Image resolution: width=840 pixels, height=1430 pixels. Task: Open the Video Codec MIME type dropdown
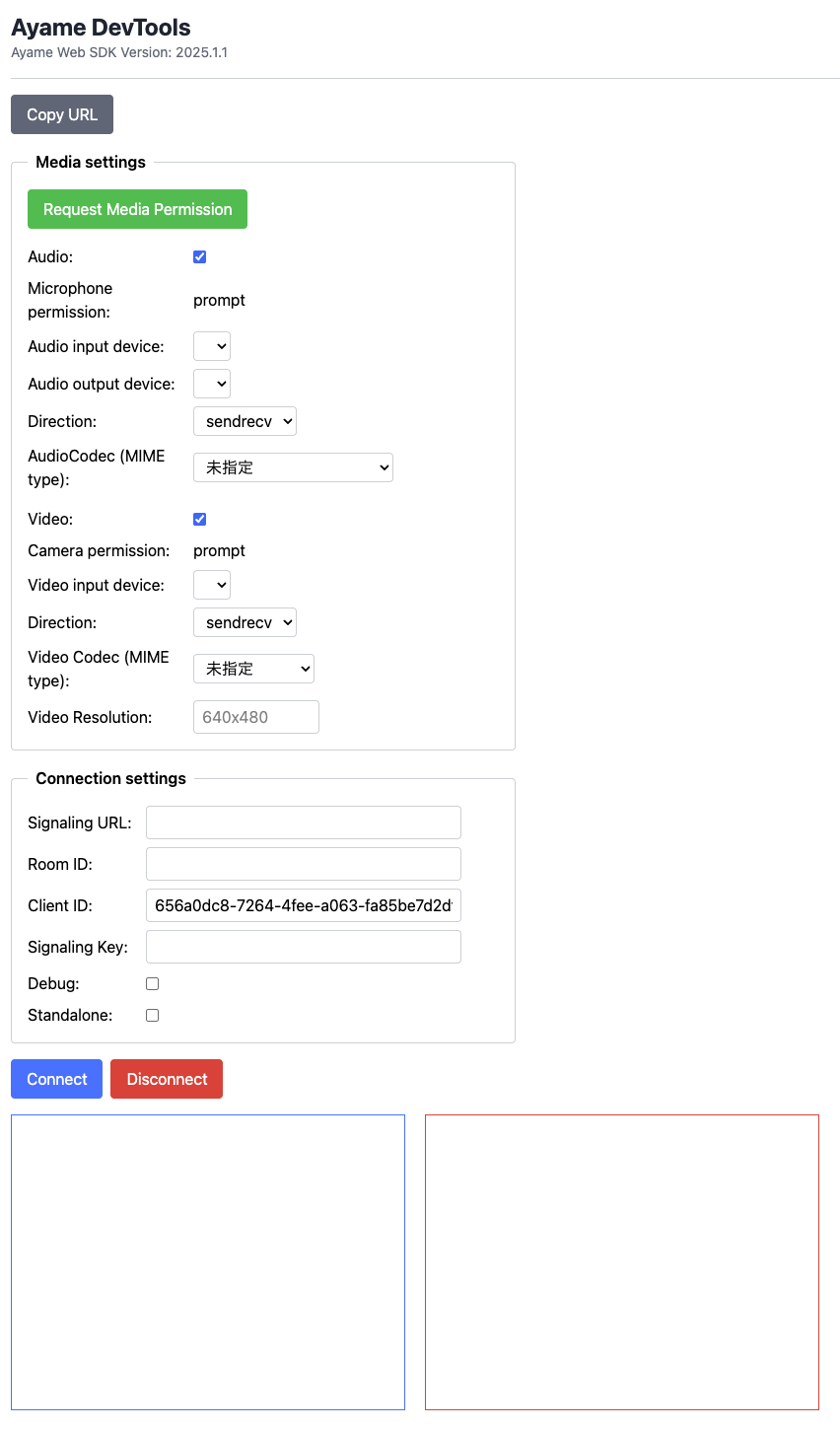253,669
